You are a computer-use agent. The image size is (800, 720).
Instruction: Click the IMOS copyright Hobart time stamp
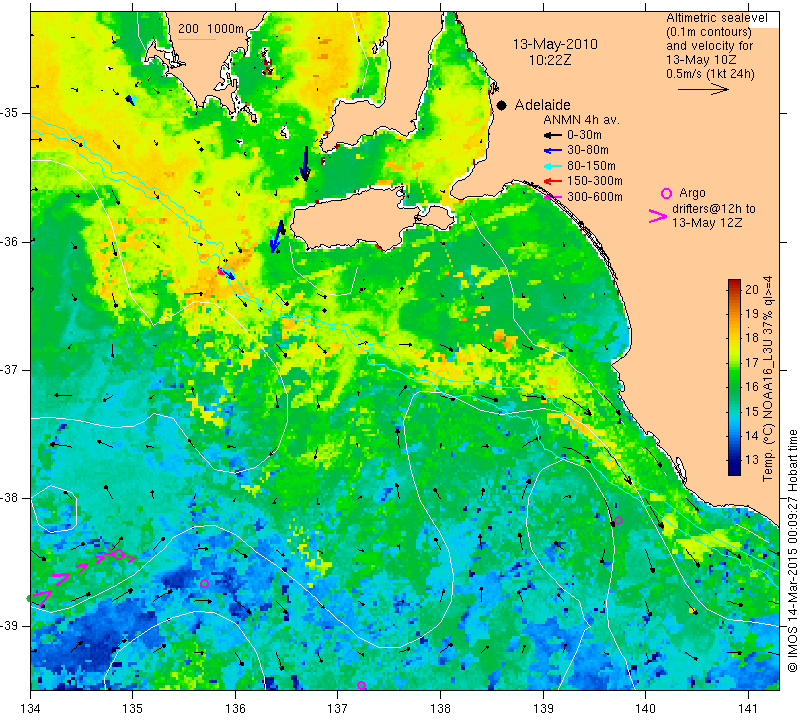(792, 551)
